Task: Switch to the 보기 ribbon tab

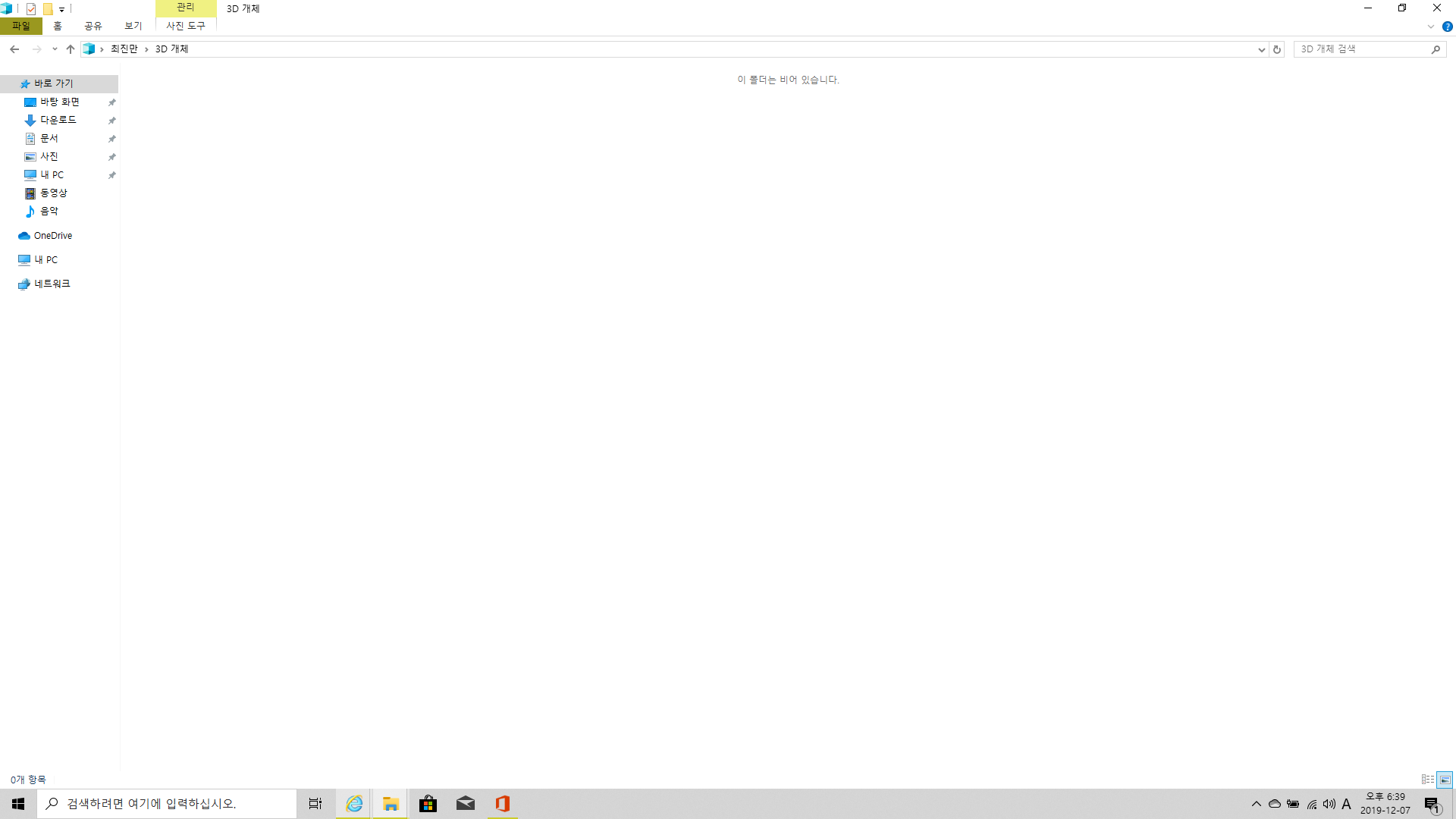Action: click(x=133, y=26)
